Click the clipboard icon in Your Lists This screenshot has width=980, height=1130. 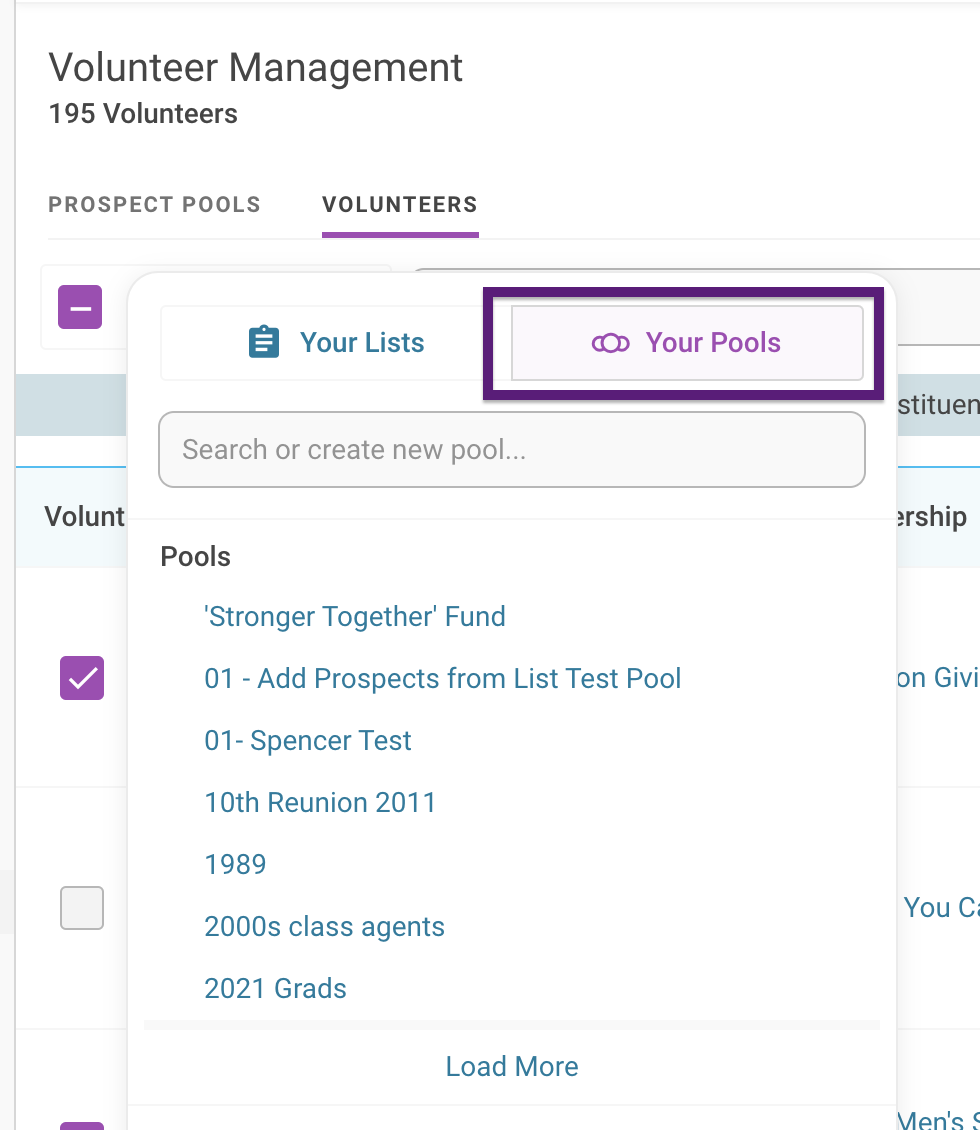(x=263, y=343)
